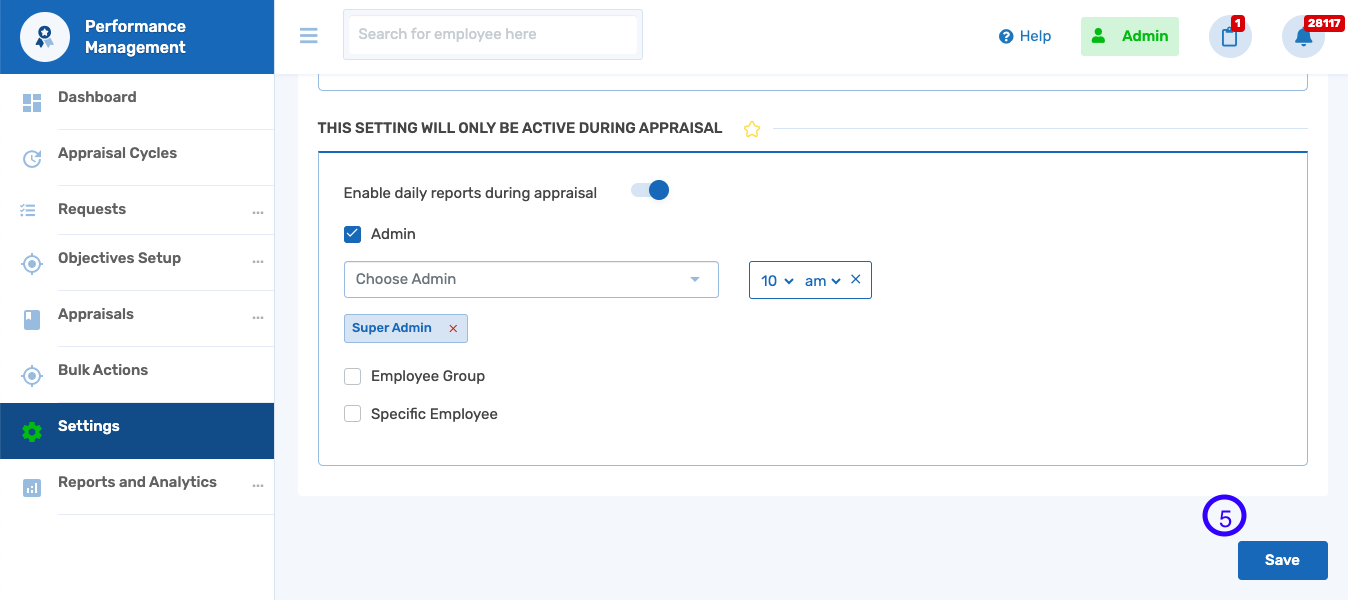Screen dimensions: 1348x600
Task: Click the Objectives Setup target icon
Action: point(31,264)
